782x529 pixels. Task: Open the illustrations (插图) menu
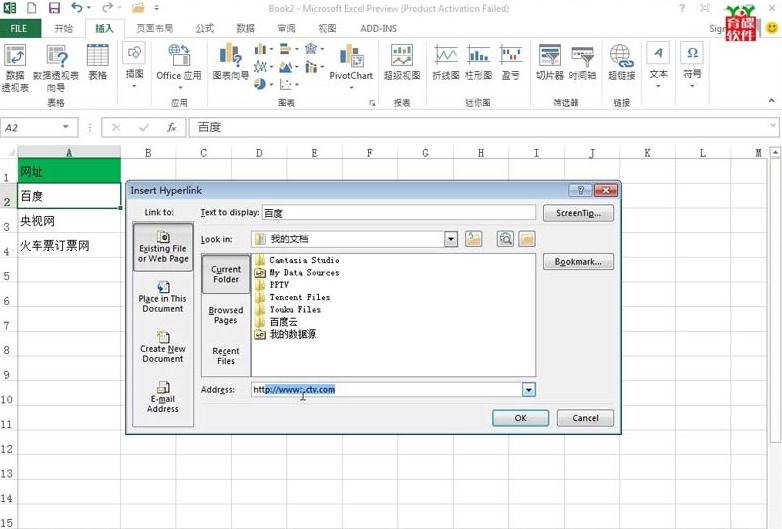[x=134, y=65]
